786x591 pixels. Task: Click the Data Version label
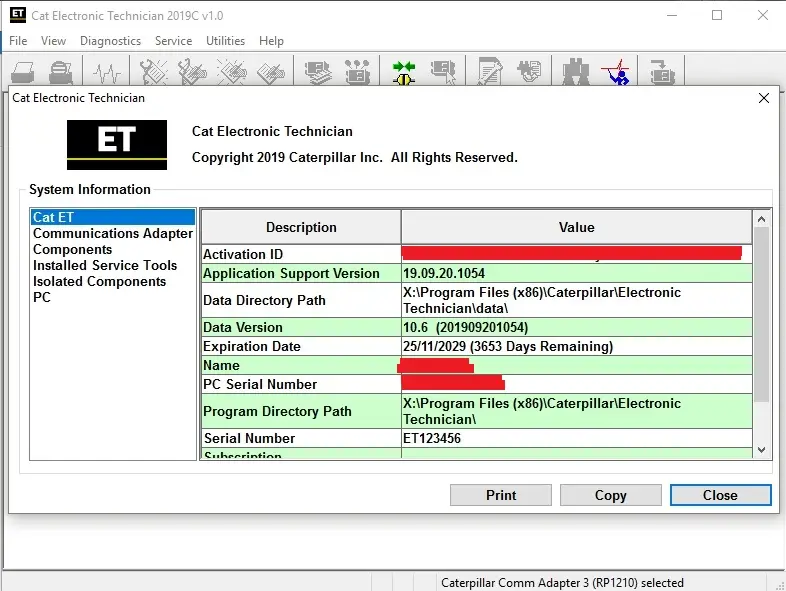pyautogui.click(x=243, y=327)
